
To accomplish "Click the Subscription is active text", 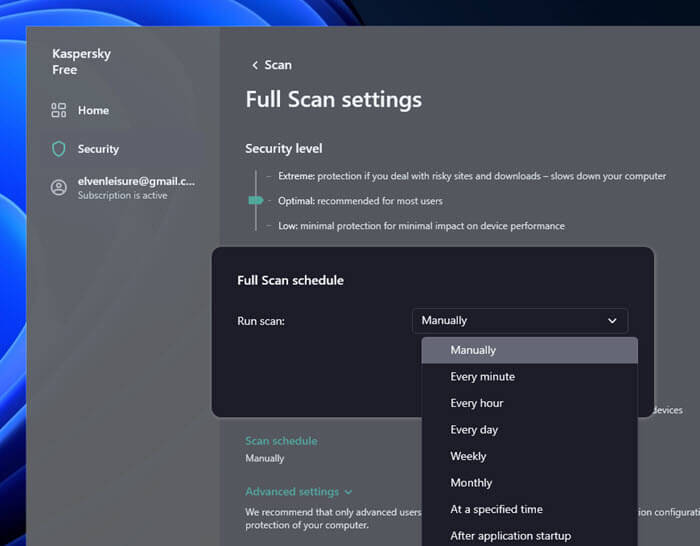I will point(123,196).
